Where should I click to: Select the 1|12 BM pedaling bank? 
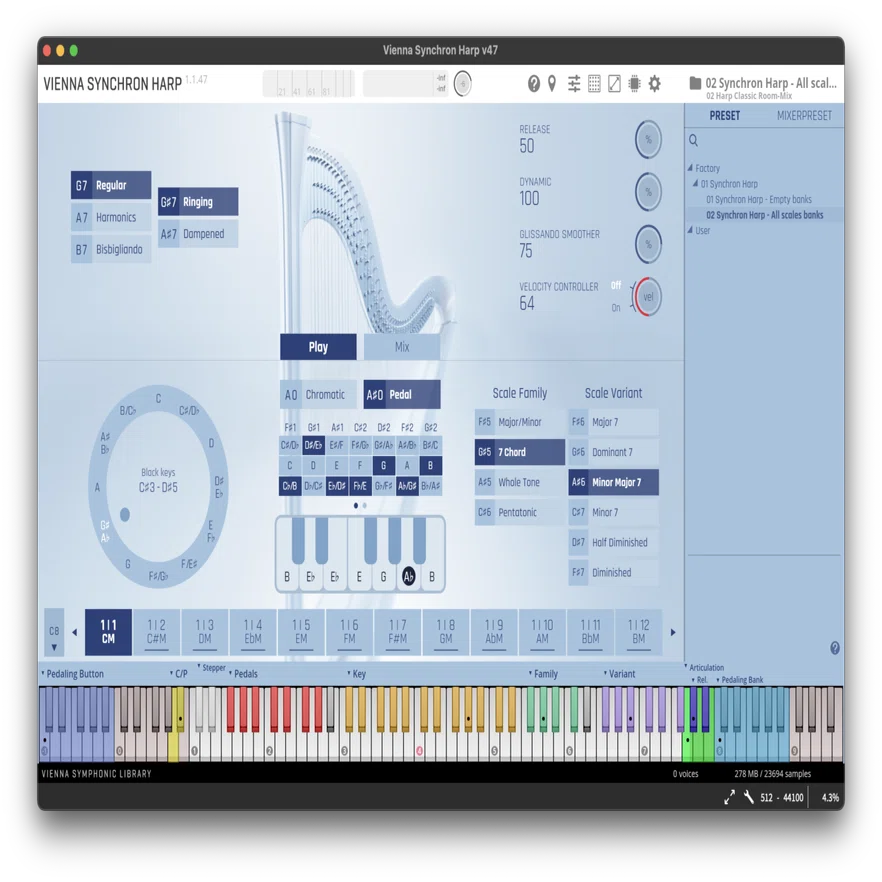pos(638,632)
